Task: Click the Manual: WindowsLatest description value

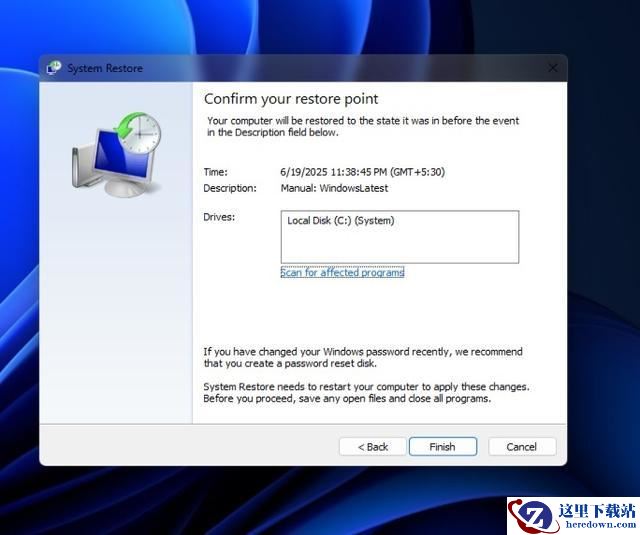Action: pos(334,188)
